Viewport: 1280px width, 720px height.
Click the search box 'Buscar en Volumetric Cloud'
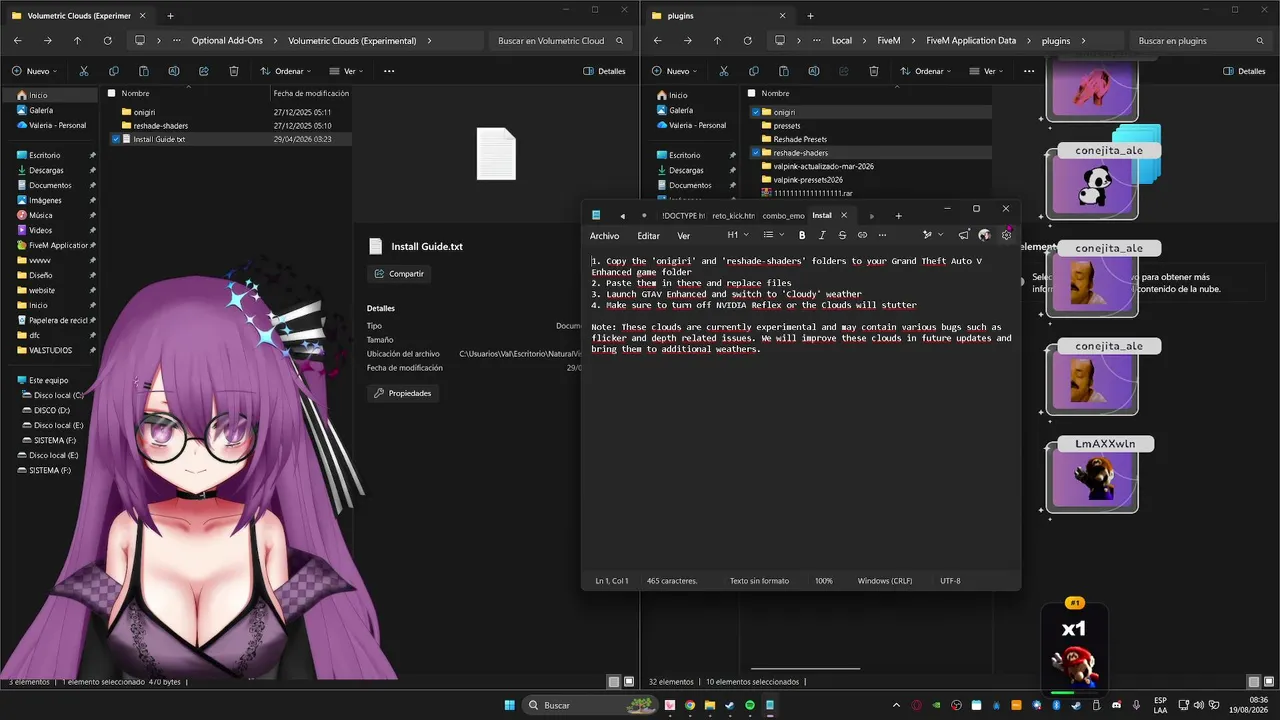click(561, 41)
